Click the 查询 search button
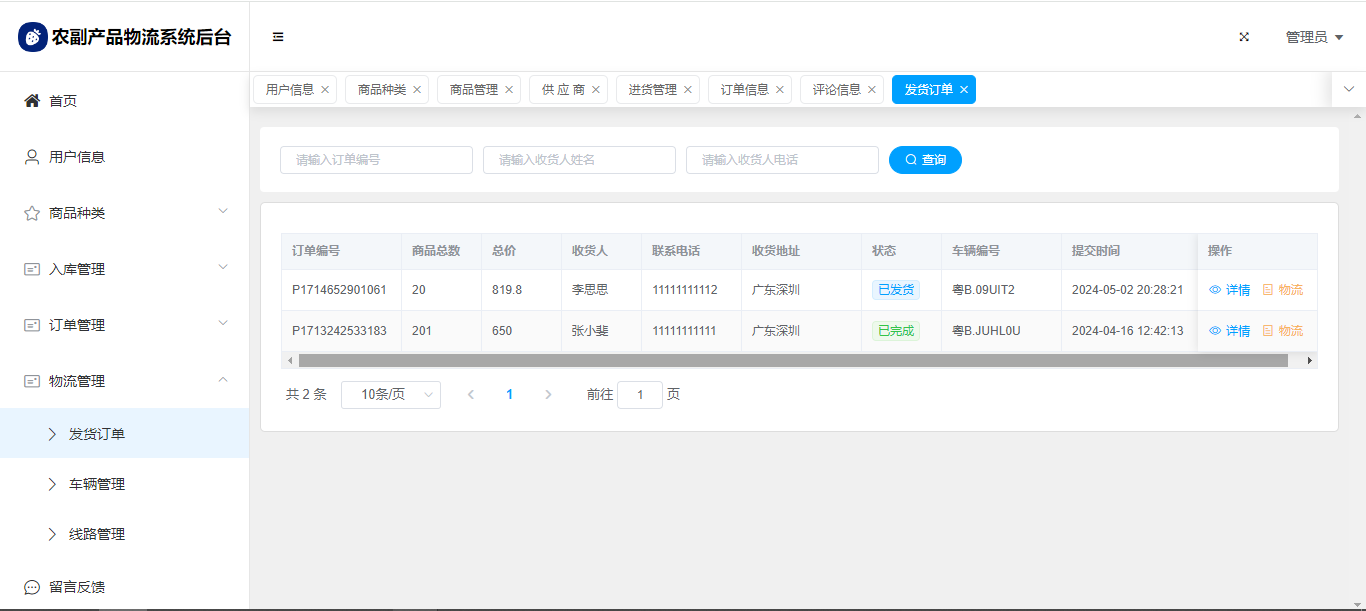Viewport: 1366px width, 611px height. click(925, 160)
